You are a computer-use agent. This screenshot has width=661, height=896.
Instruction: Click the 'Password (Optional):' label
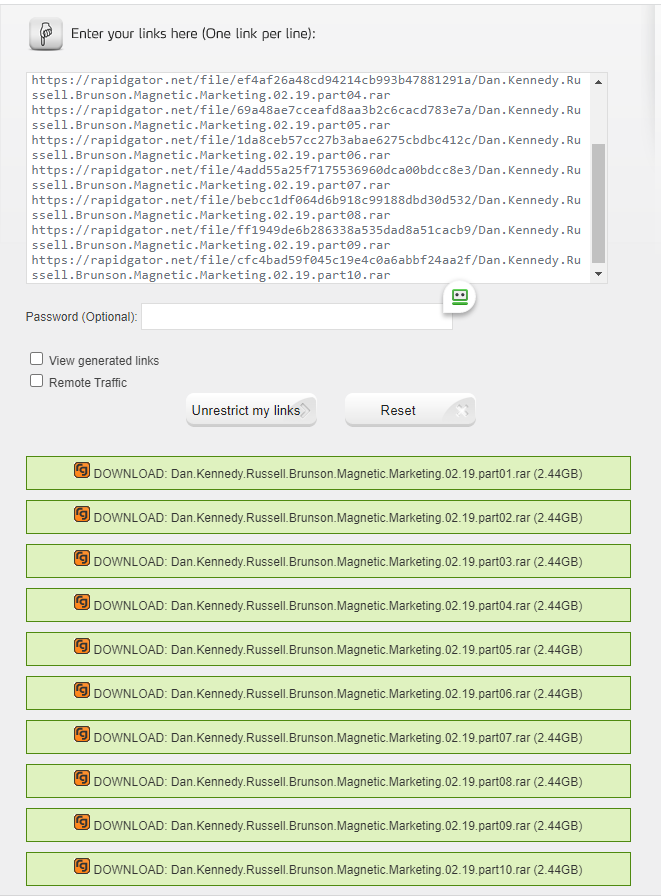click(82, 317)
